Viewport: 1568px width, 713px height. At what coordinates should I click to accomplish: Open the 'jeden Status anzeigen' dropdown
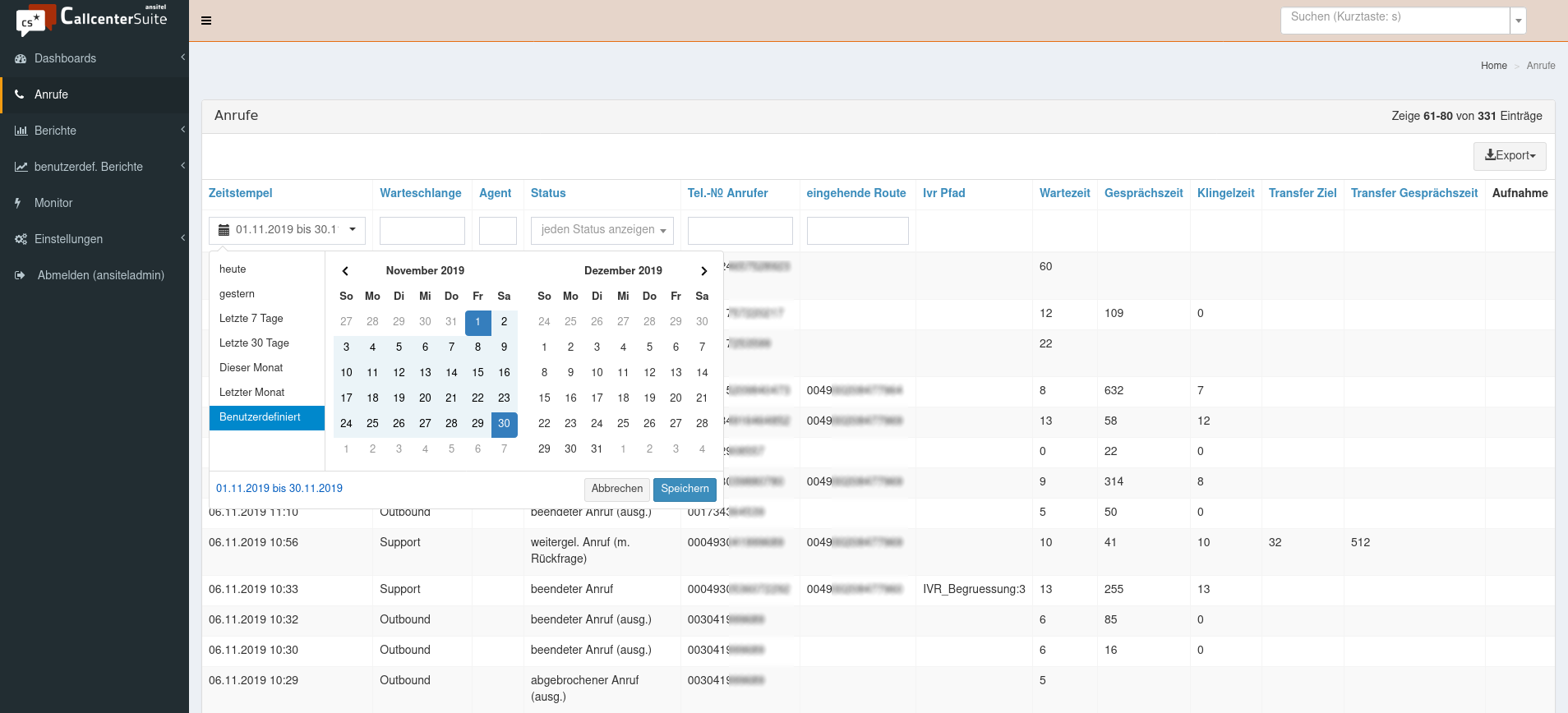click(x=602, y=230)
